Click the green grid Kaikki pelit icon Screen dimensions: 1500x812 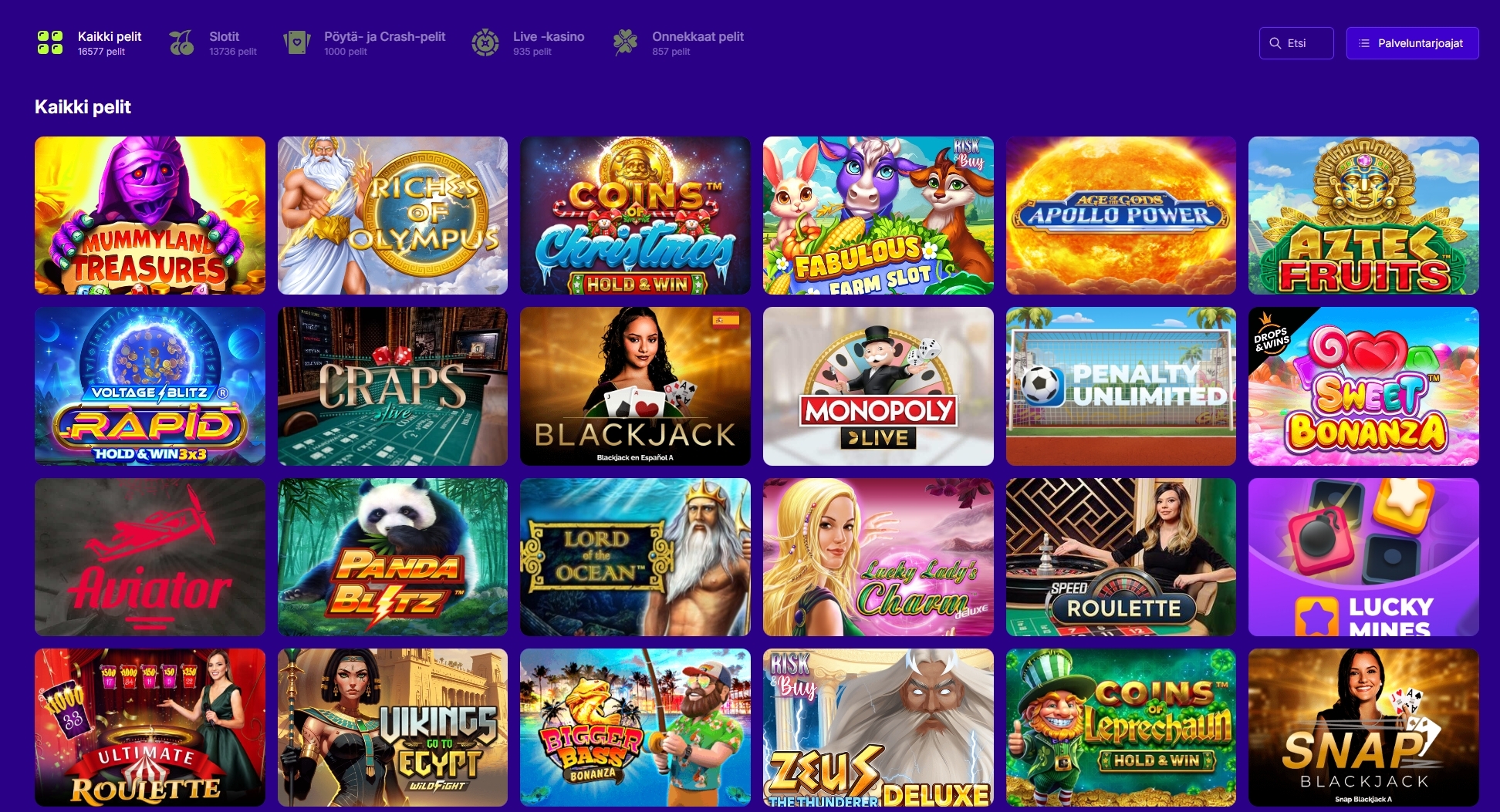coord(50,42)
